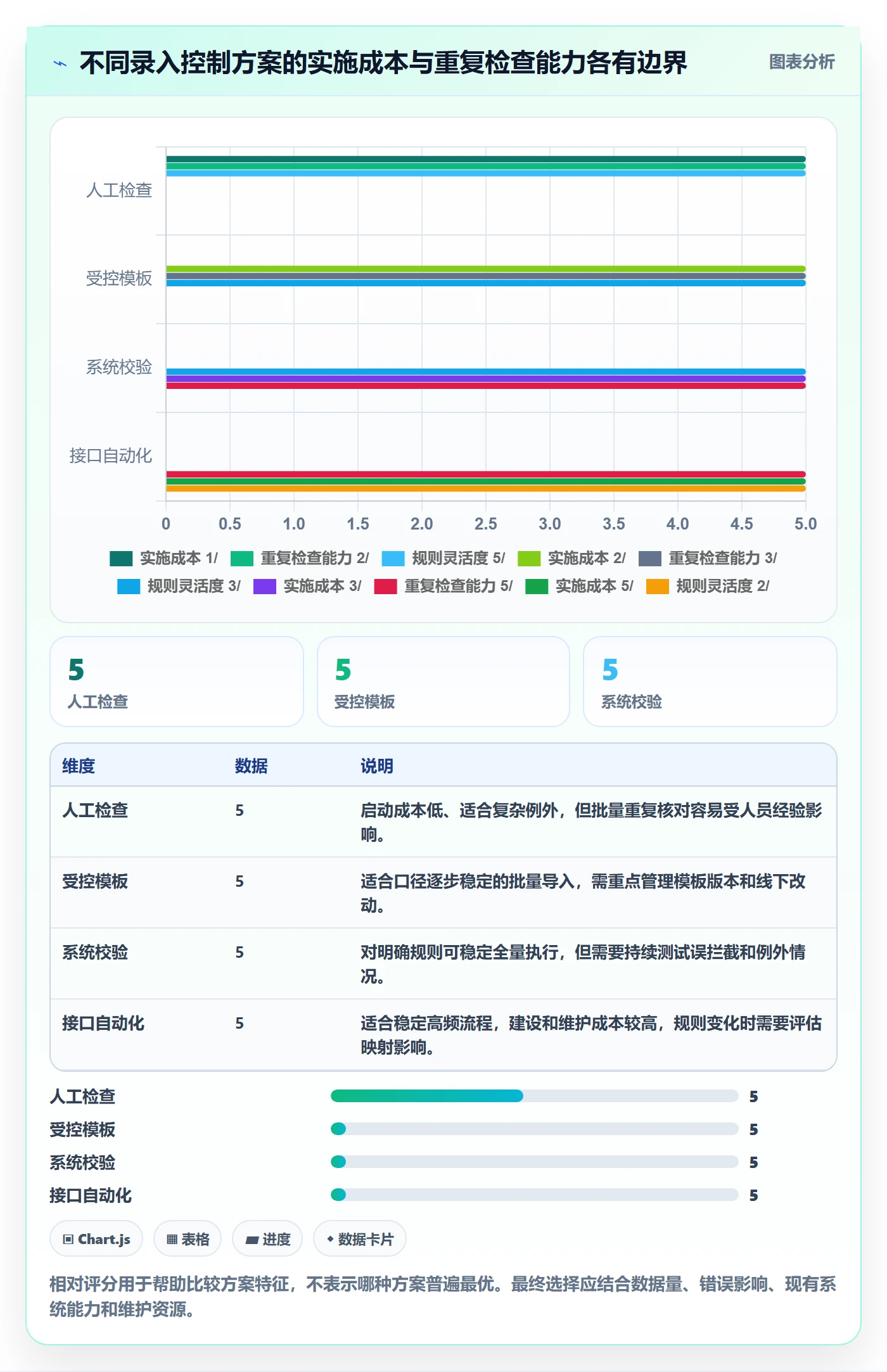
Task: Click the 进度 tag chip
Action: pyautogui.click(x=267, y=1238)
